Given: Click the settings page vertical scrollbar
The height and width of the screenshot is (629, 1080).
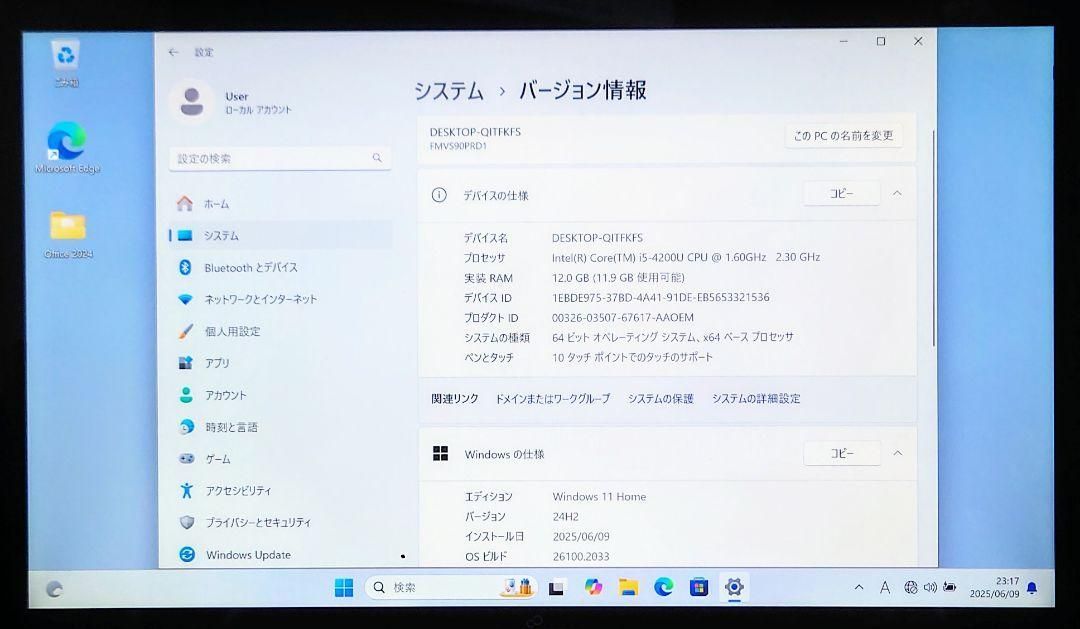Looking at the screenshot, I should 933,238.
